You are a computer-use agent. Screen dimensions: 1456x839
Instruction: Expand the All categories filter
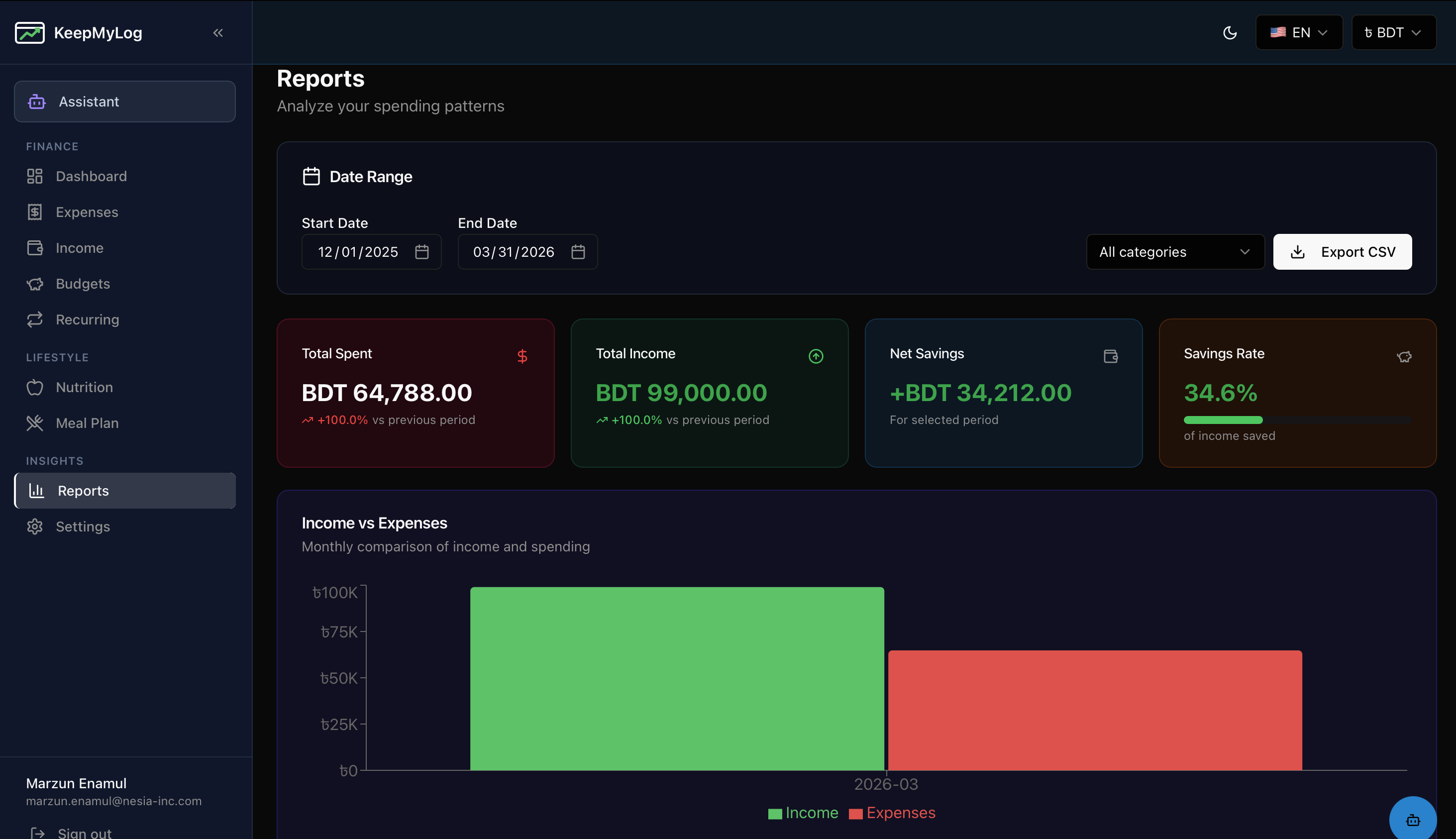point(1175,252)
